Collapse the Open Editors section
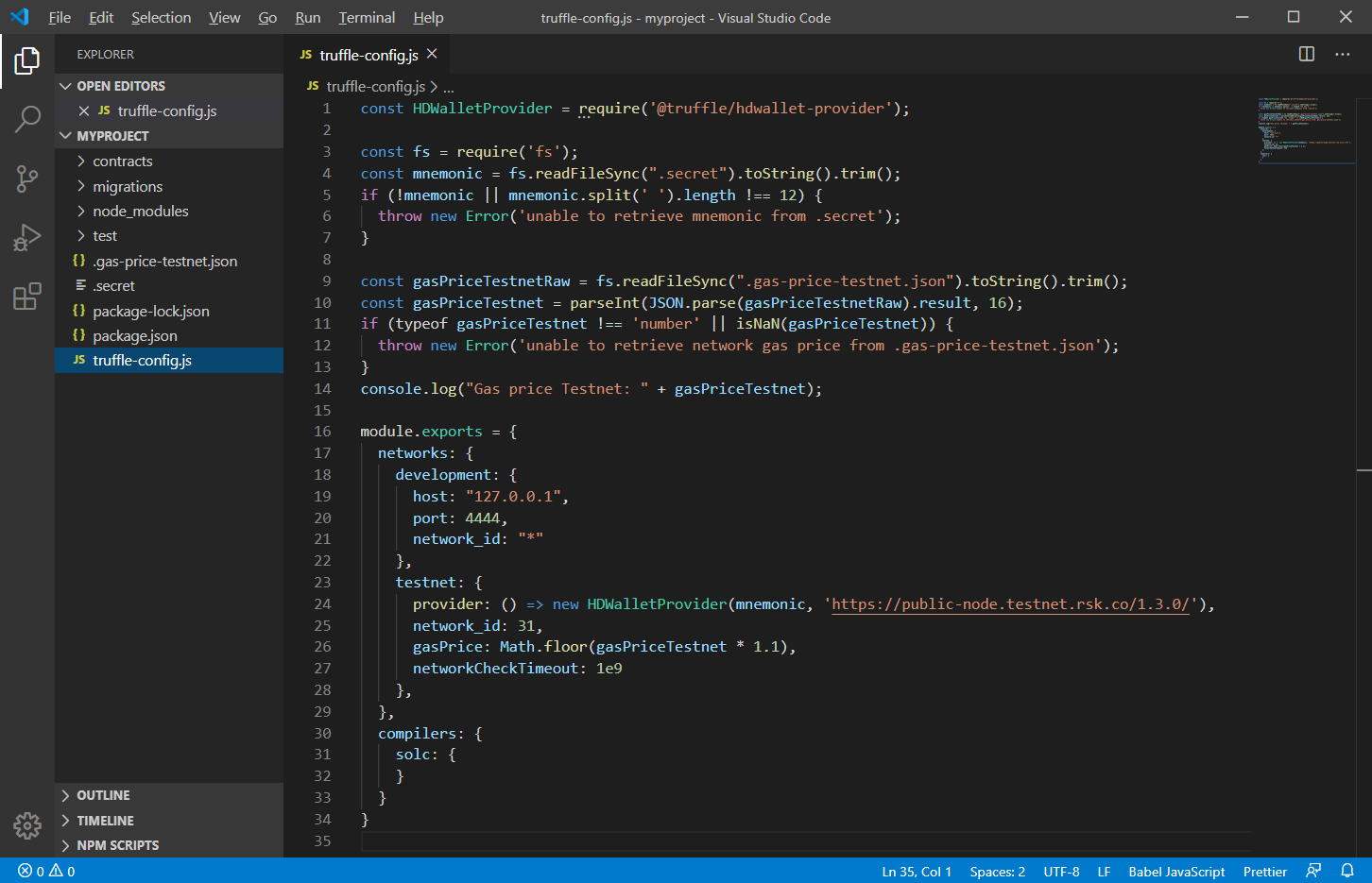Screen dimensions: 1372x883 169,86
